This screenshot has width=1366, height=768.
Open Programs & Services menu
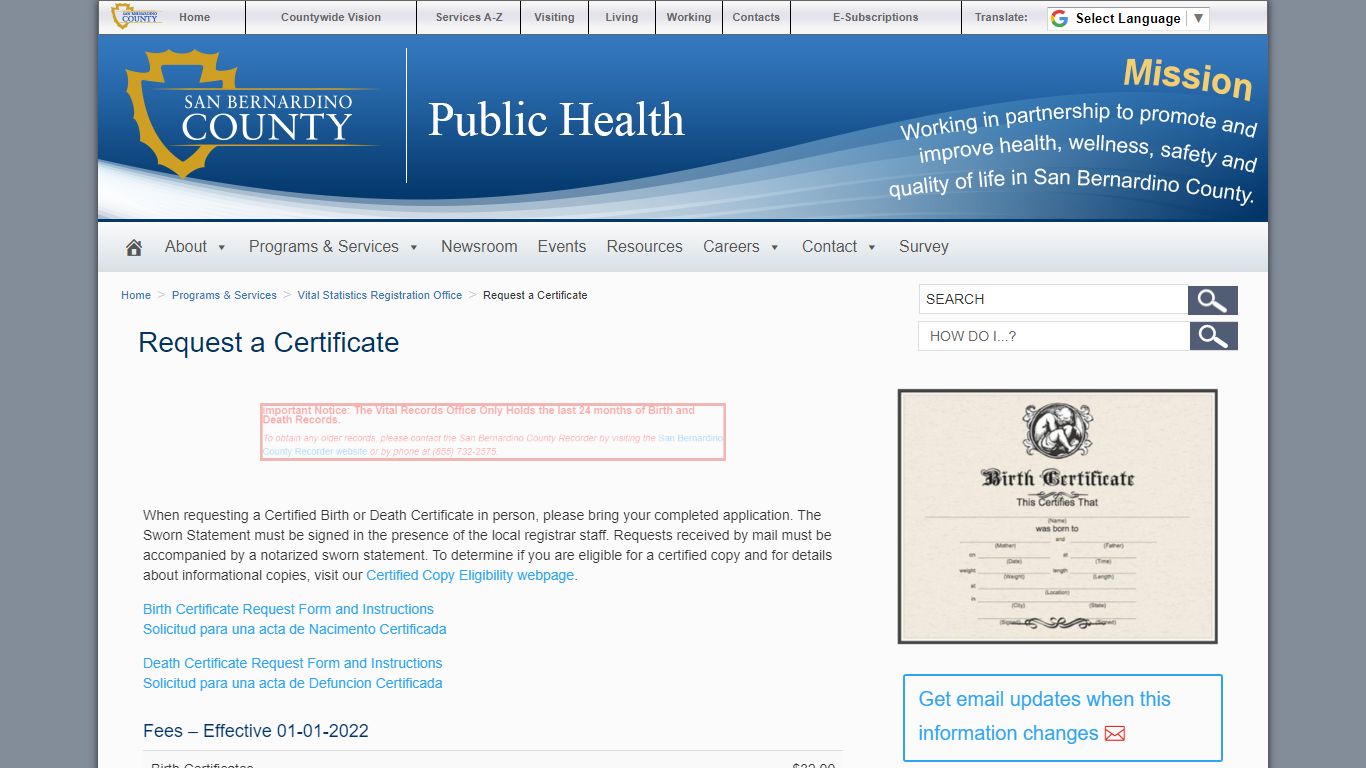324,246
